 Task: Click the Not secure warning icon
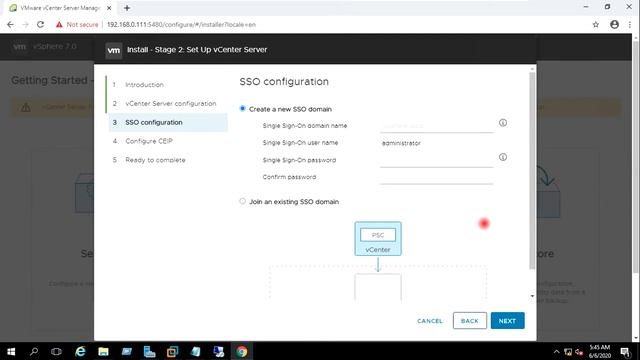(x=59, y=24)
